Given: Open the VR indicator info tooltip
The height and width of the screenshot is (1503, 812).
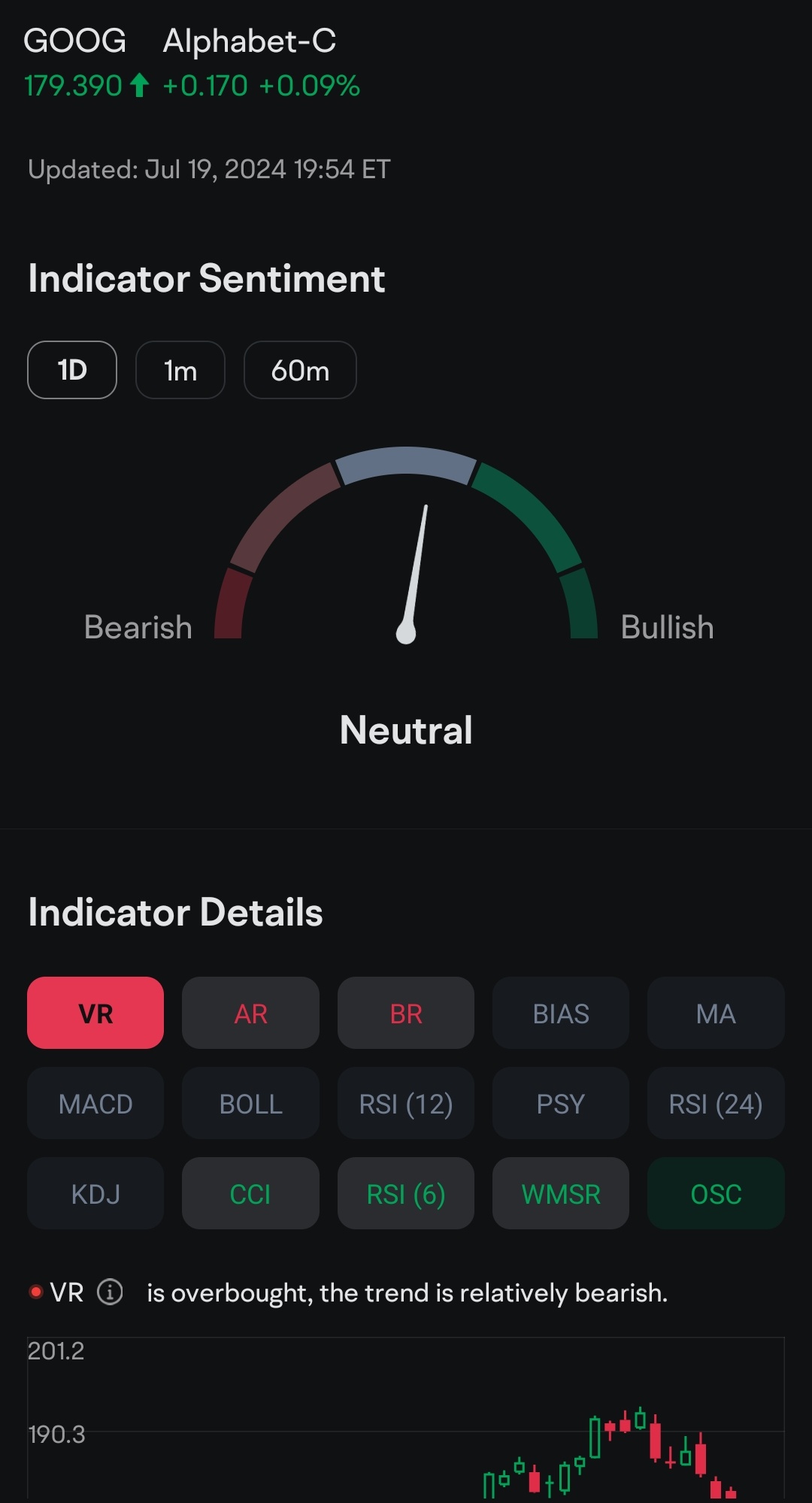Looking at the screenshot, I should point(110,1292).
